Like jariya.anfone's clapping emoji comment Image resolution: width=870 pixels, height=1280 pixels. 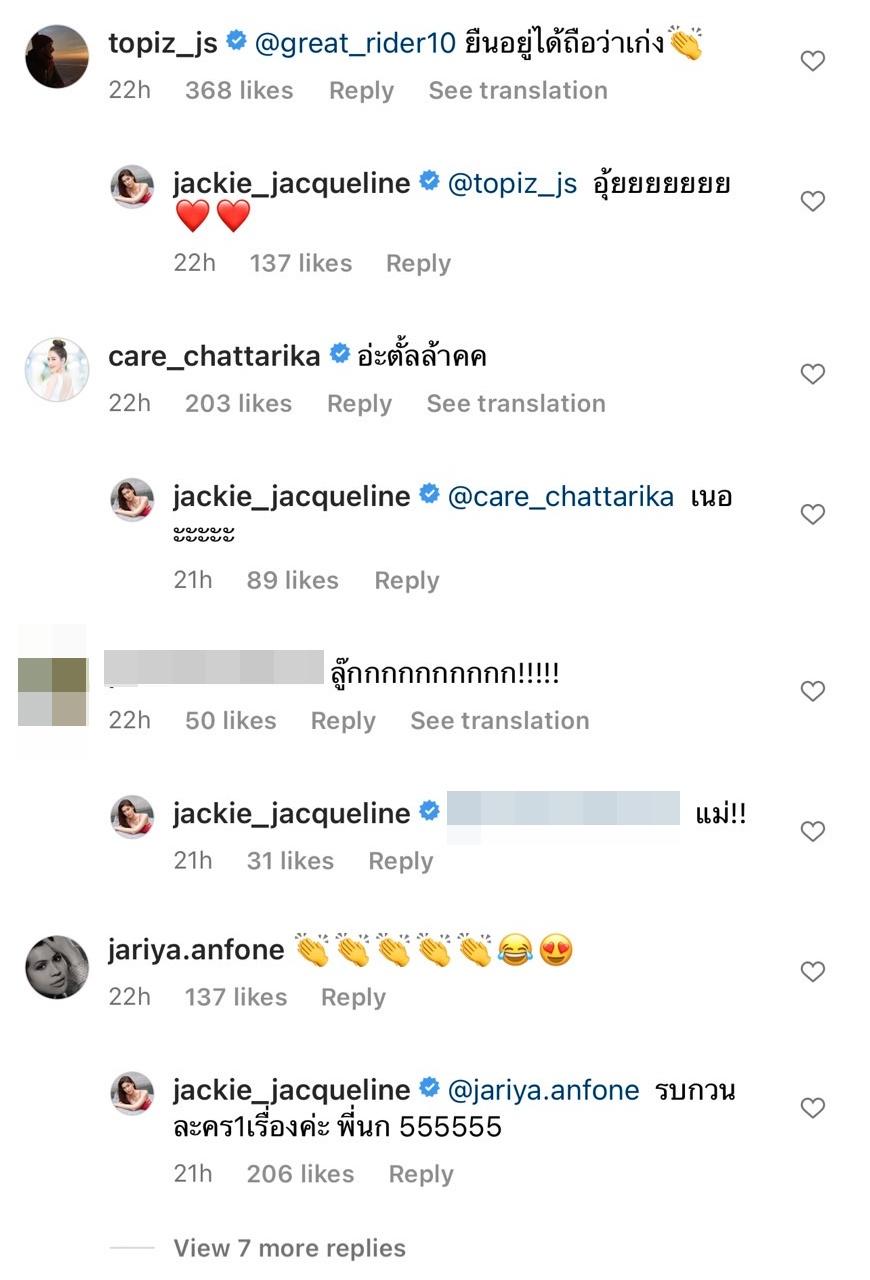click(813, 971)
